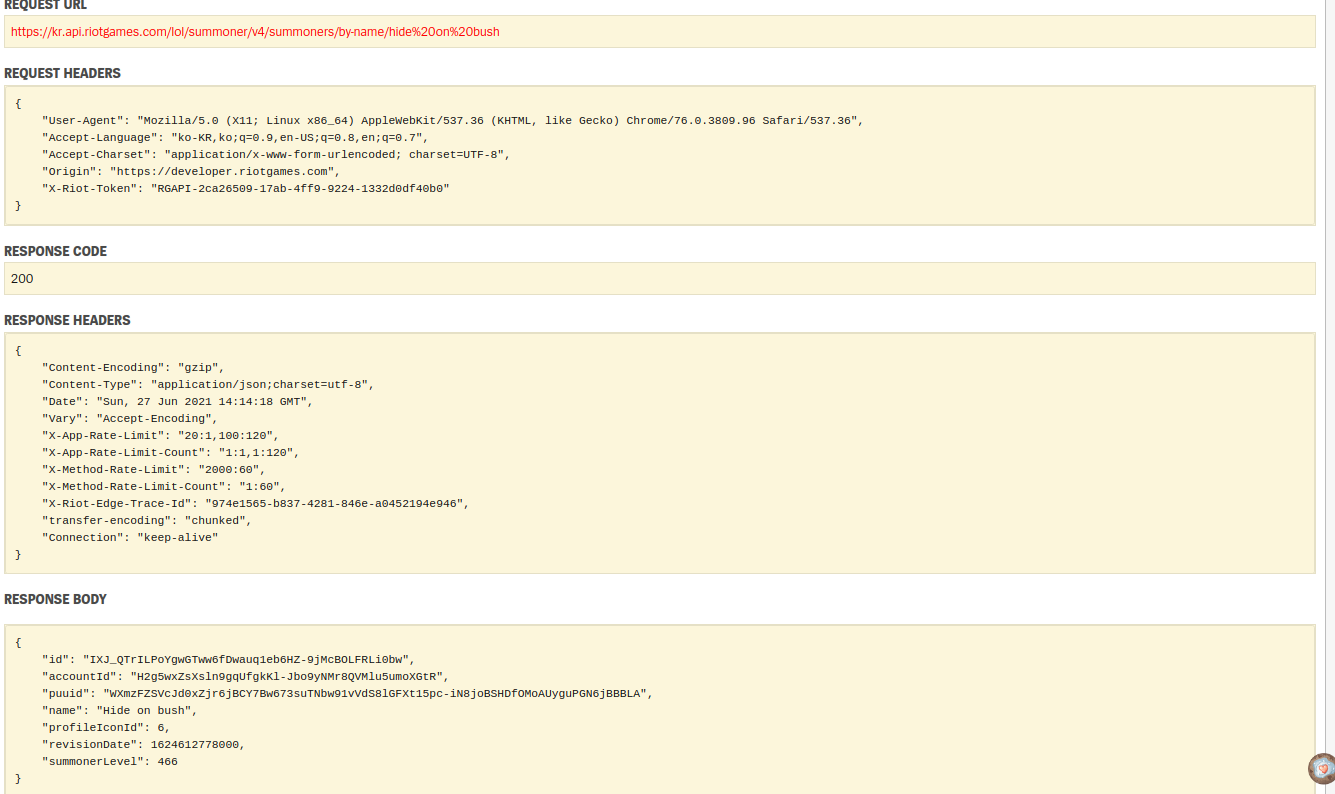Click the profileIconId 6 line

(x=106, y=727)
